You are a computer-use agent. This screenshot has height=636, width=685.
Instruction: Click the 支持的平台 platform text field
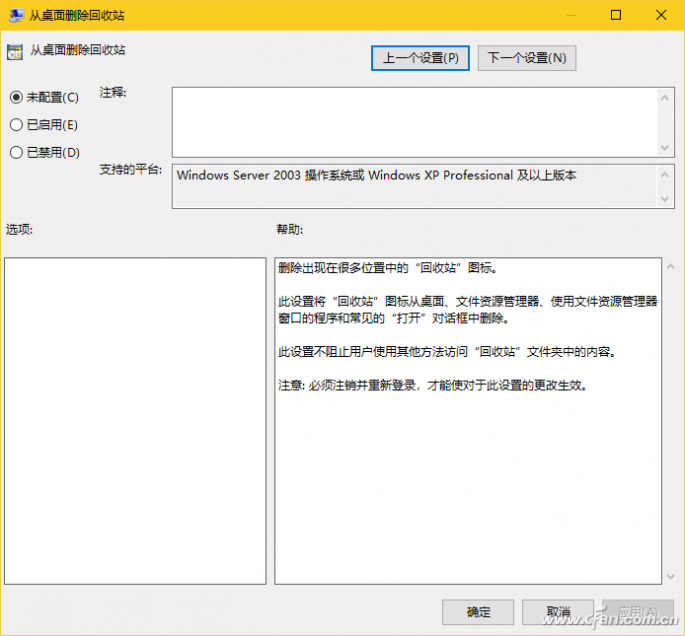tap(415, 186)
